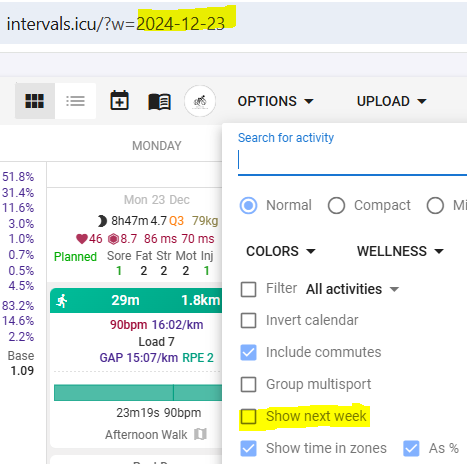This screenshot has height=464, width=467.
Task: Click the green time-in-zones bar
Action: click(x=138, y=392)
